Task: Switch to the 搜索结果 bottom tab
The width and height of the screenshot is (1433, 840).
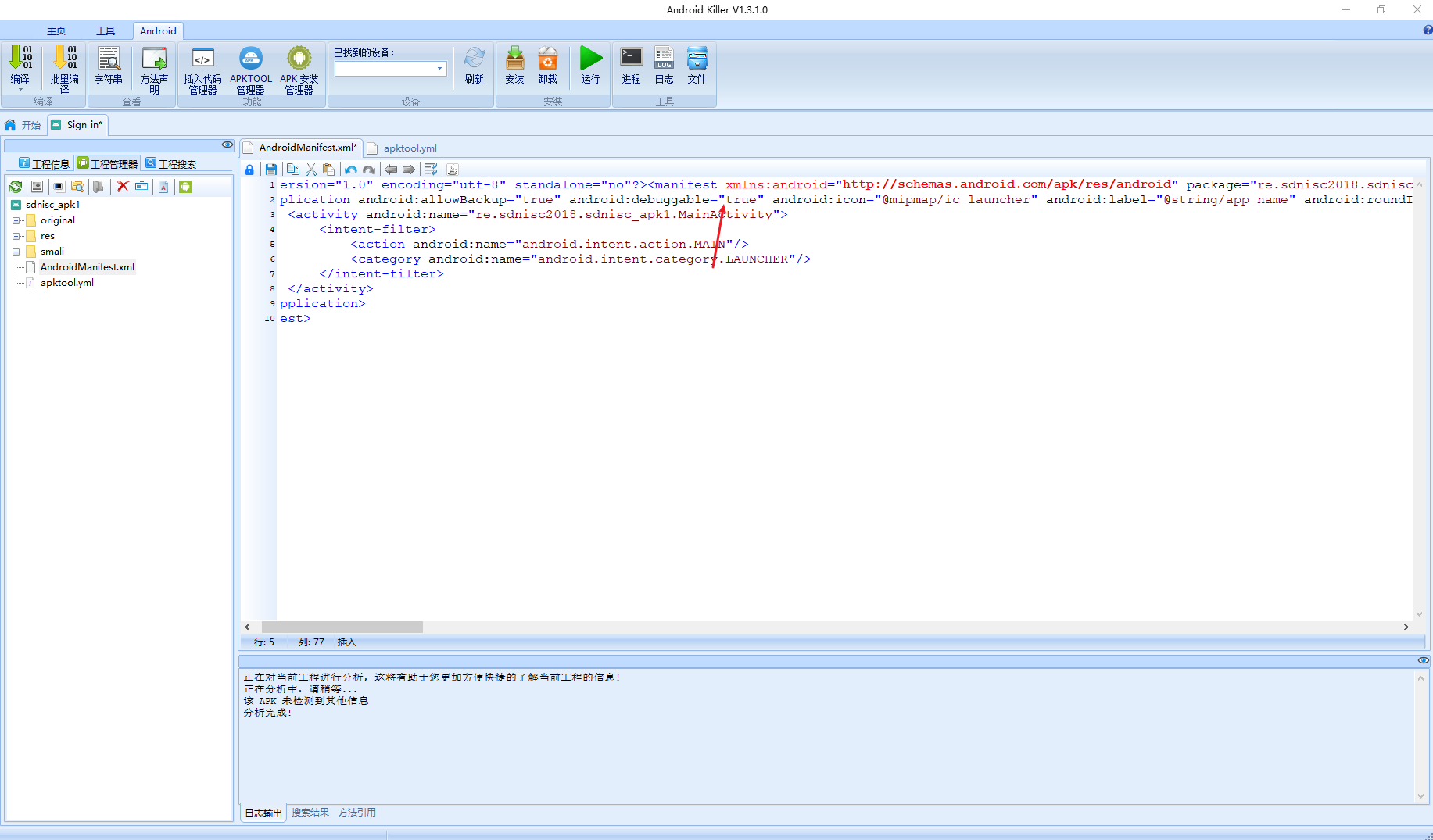Action: point(310,813)
